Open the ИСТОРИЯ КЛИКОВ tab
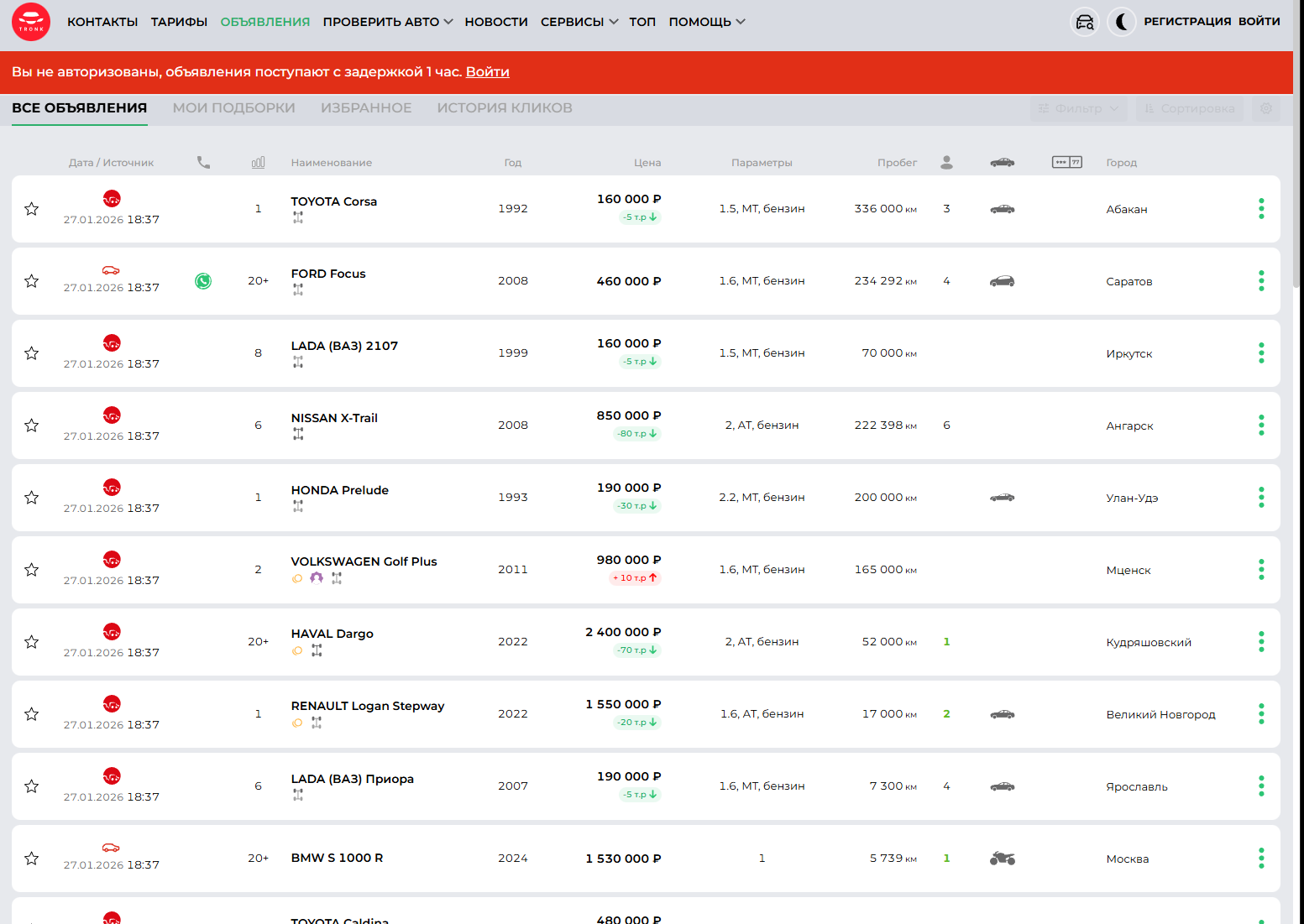The image size is (1304, 924). click(504, 108)
